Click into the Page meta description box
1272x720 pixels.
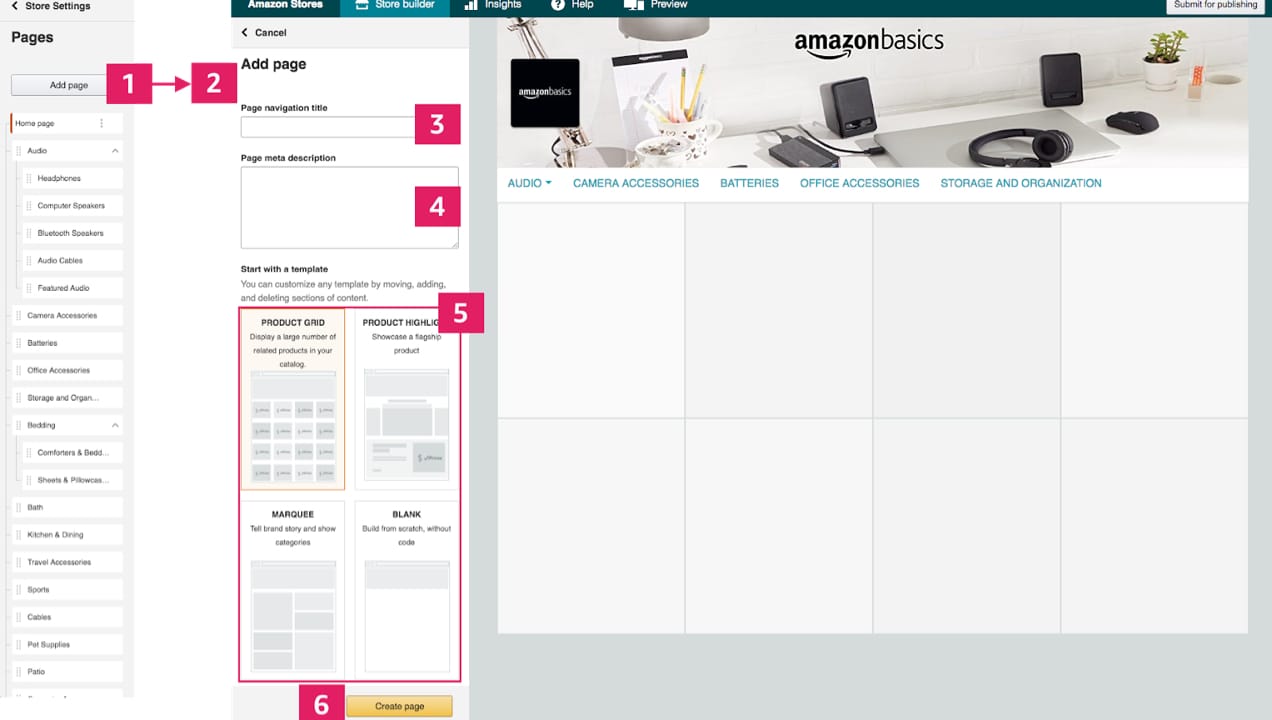pyautogui.click(x=350, y=207)
